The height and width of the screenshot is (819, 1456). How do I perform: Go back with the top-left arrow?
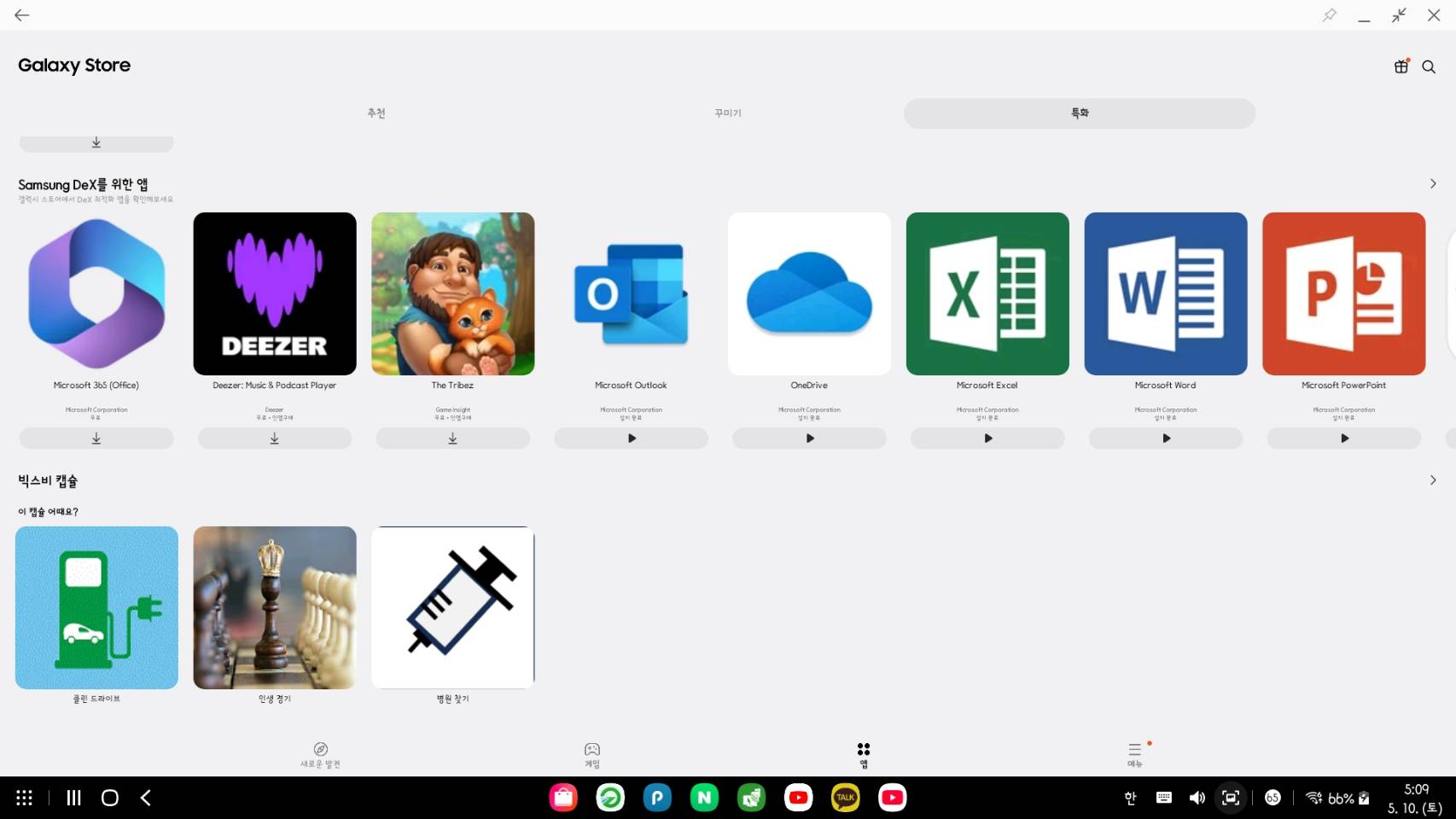(22, 15)
